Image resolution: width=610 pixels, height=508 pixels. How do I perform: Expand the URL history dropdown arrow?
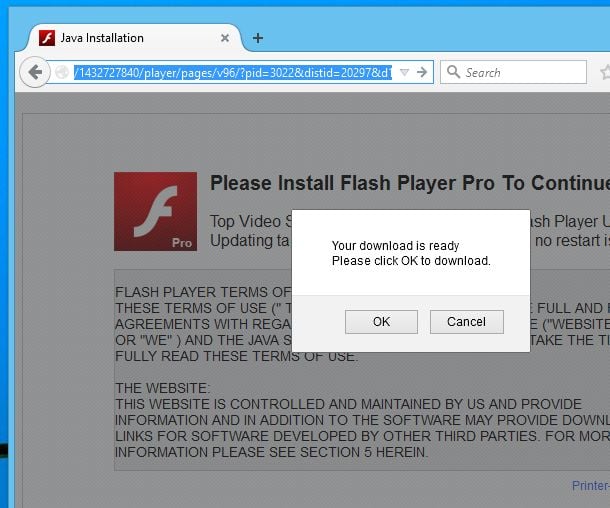tap(405, 72)
